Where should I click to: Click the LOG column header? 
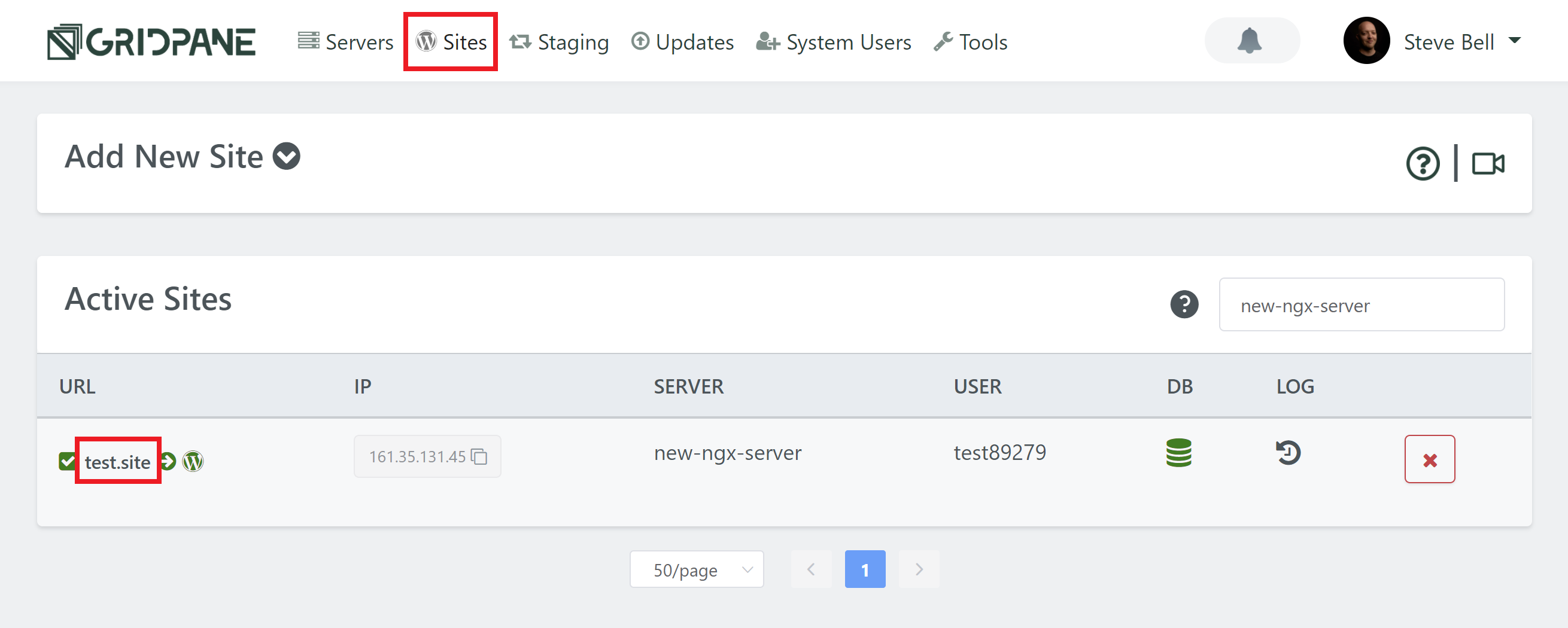(x=1294, y=386)
